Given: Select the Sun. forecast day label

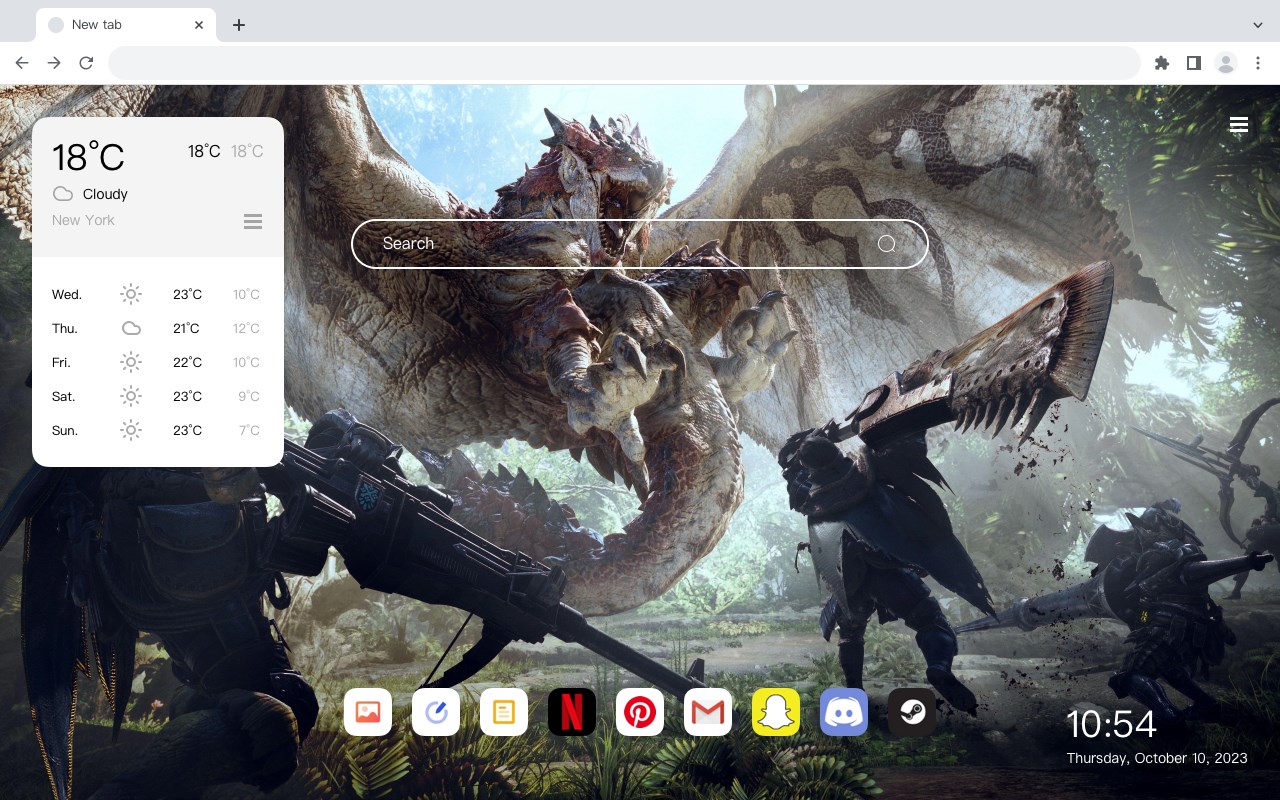Looking at the screenshot, I should pos(65,430).
